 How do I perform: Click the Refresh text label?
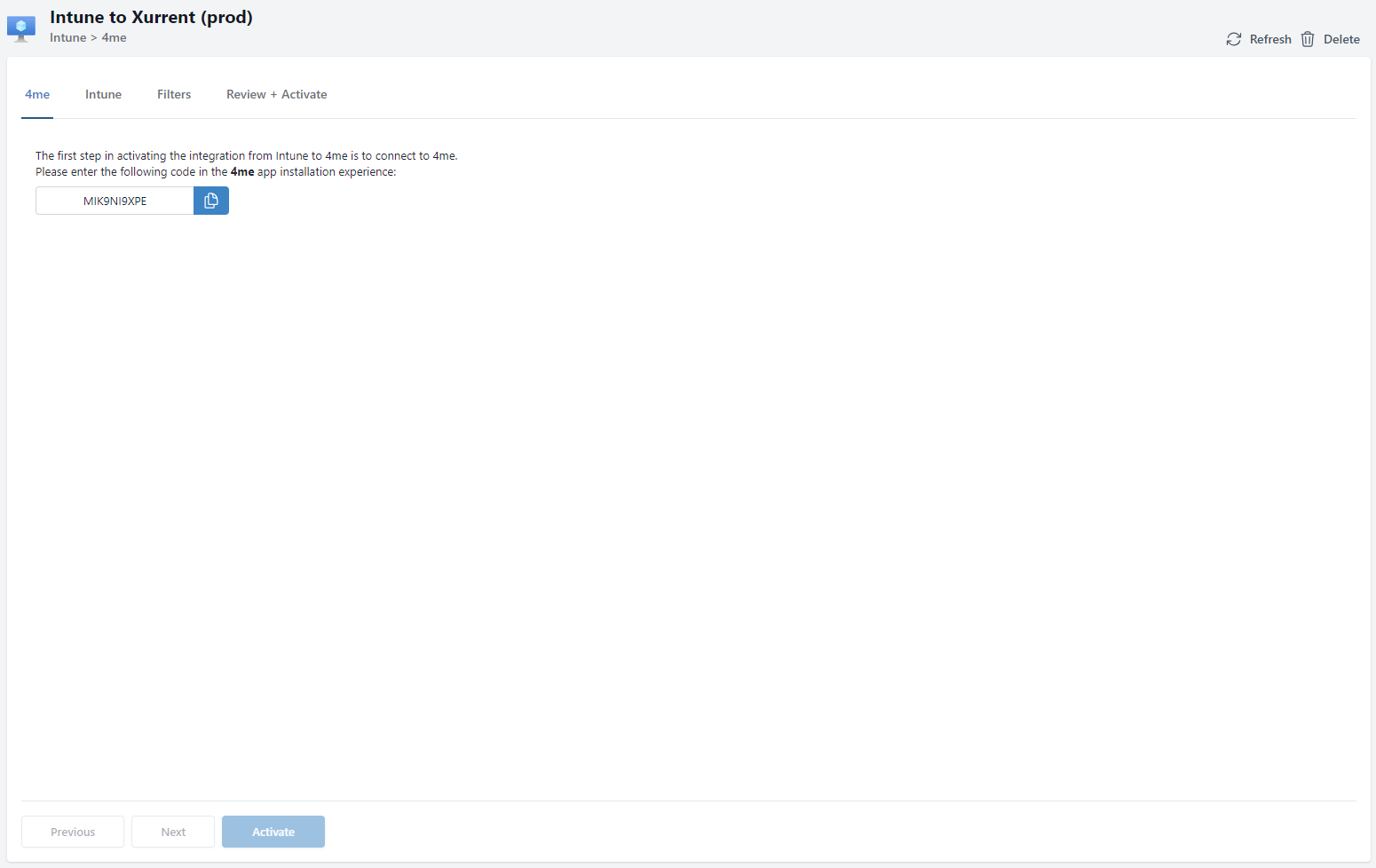click(1269, 39)
